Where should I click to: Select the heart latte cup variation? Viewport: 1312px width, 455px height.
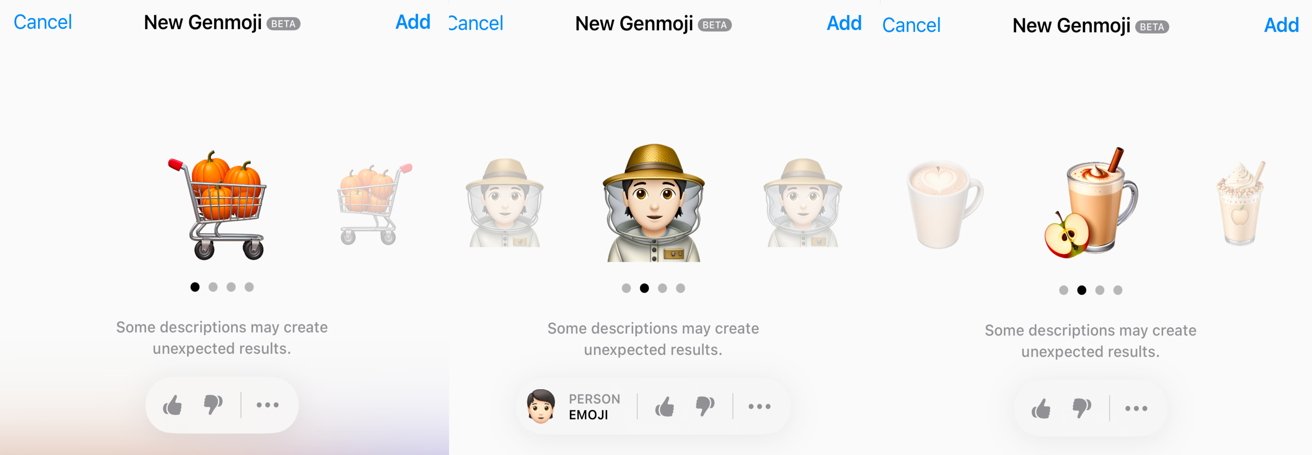(944, 205)
